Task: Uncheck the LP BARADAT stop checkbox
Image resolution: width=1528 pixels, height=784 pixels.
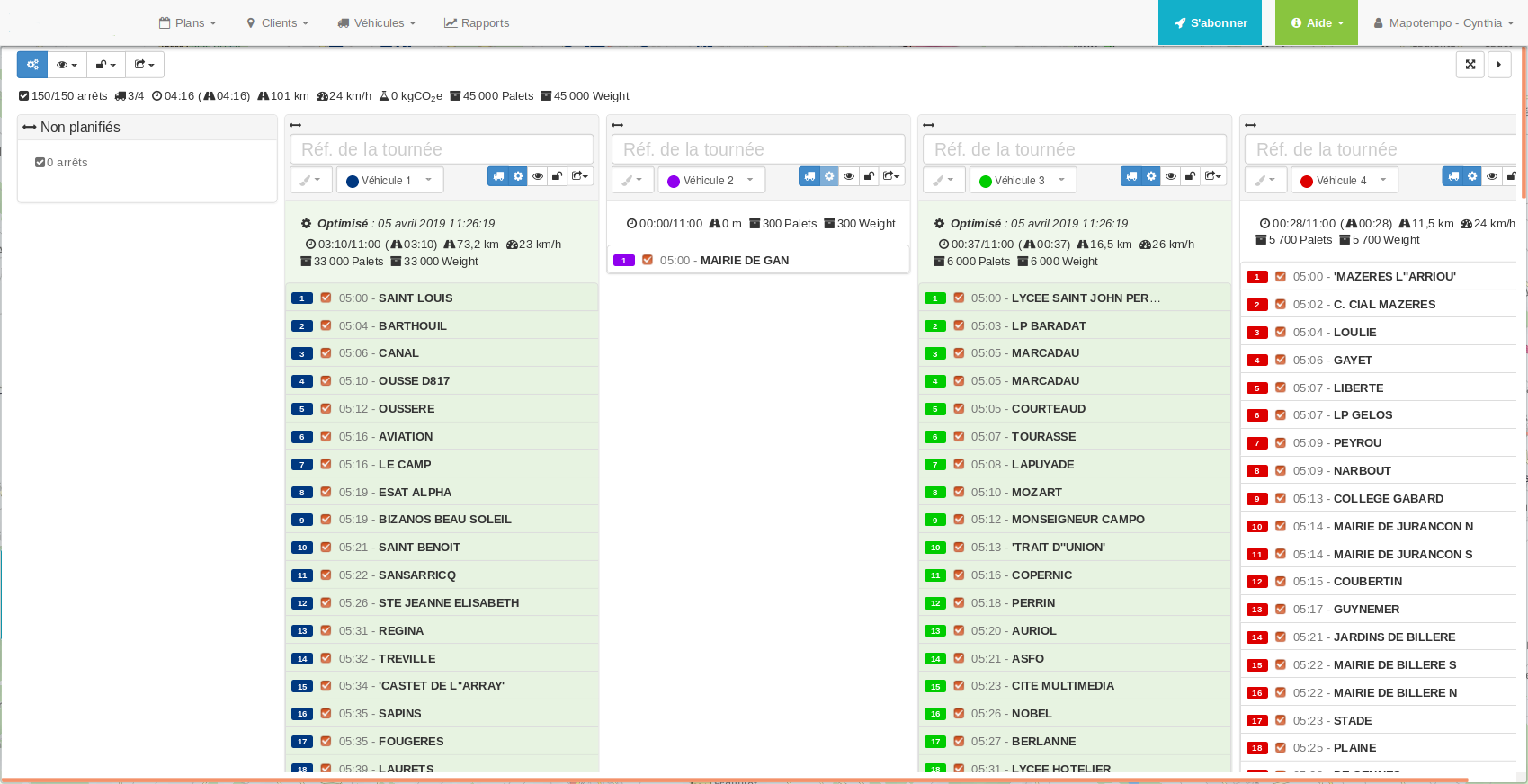Action: tap(959, 325)
